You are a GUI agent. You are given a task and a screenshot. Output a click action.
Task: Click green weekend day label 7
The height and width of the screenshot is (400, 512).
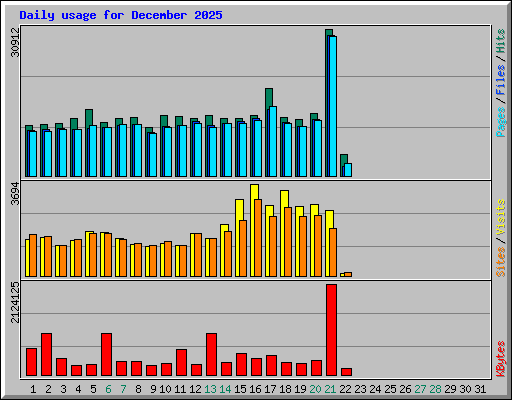(x=123, y=389)
